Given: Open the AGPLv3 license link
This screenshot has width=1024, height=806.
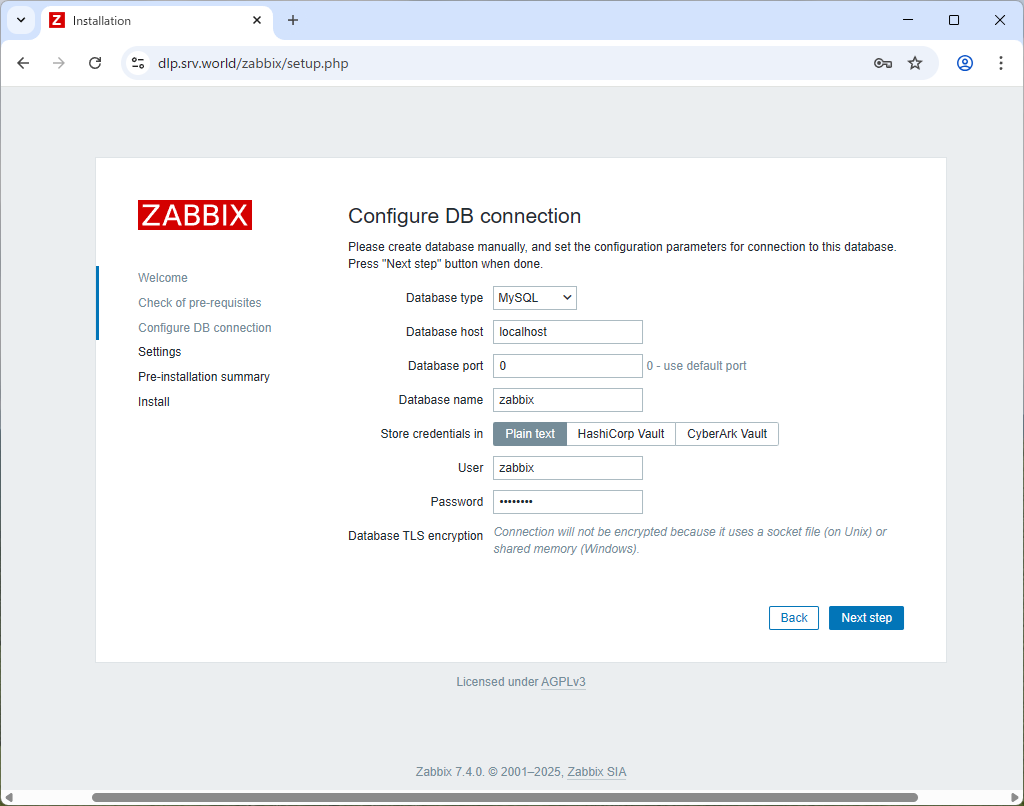Looking at the screenshot, I should [x=562, y=681].
